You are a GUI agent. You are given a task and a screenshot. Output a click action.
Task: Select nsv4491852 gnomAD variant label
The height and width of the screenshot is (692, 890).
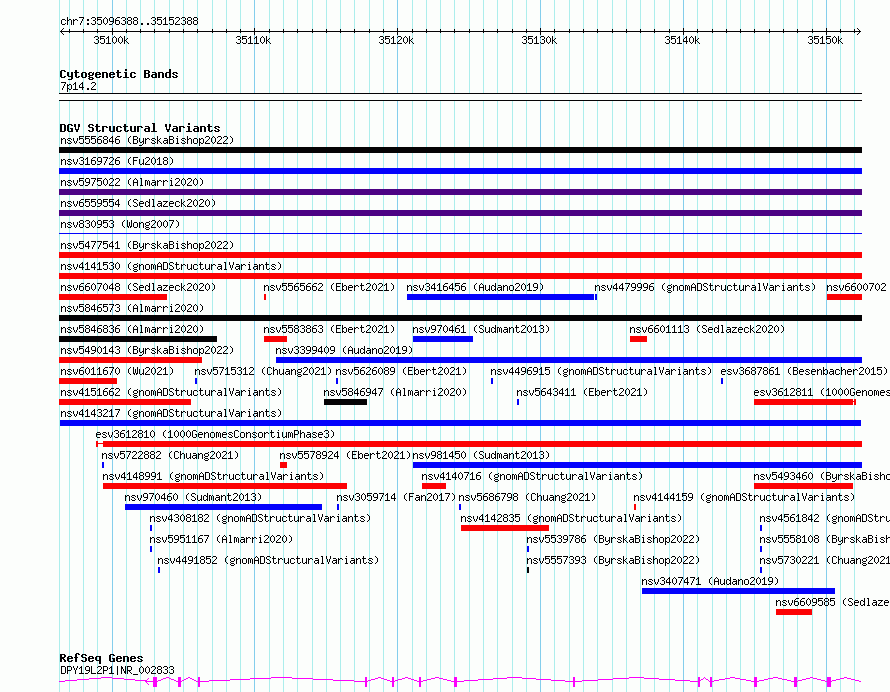268,560
